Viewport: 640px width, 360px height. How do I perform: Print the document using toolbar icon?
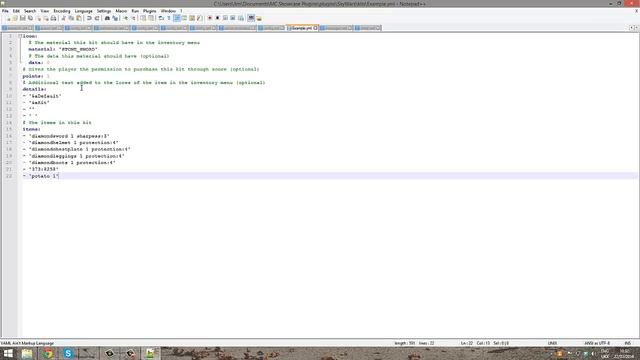[53, 18]
